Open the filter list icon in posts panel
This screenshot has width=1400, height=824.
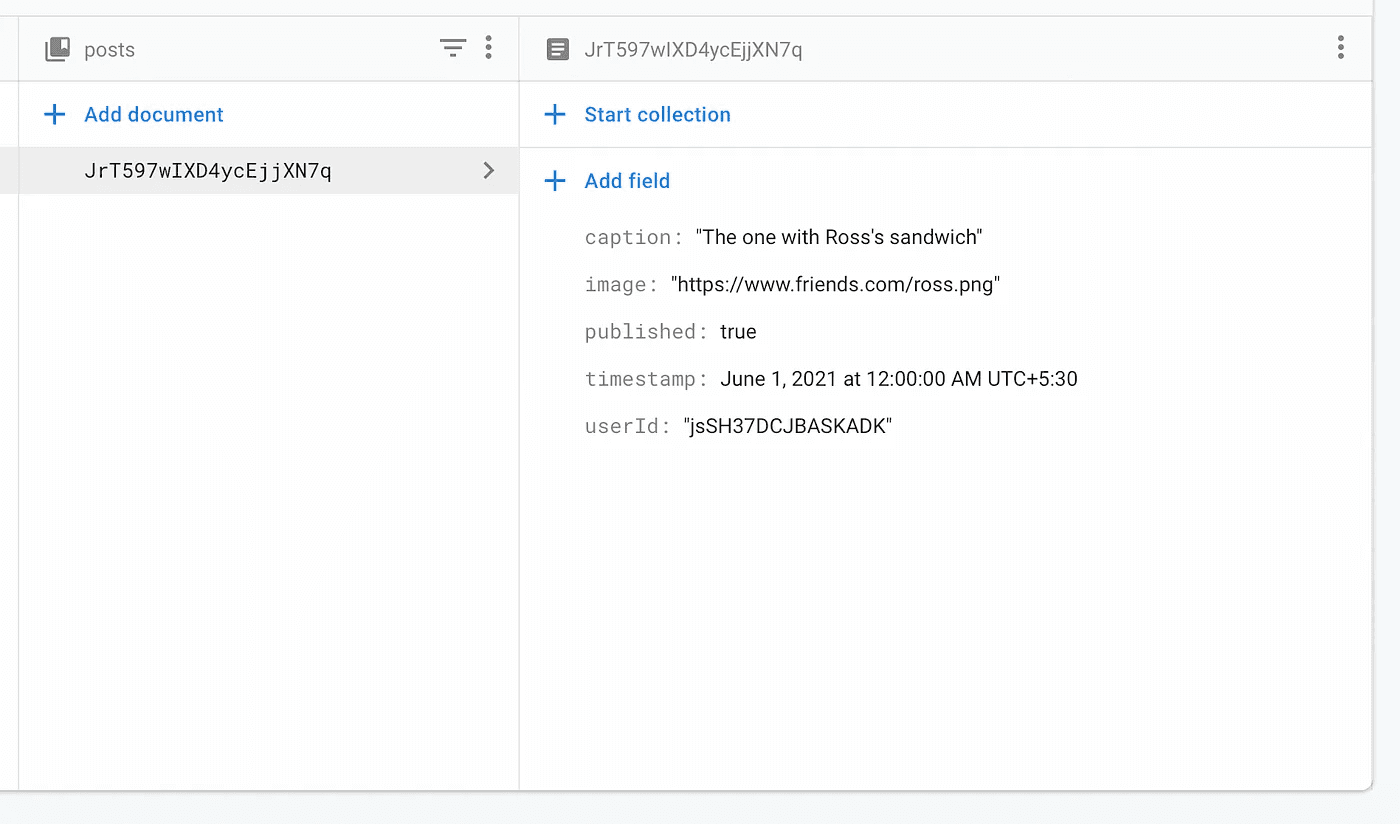453,48
